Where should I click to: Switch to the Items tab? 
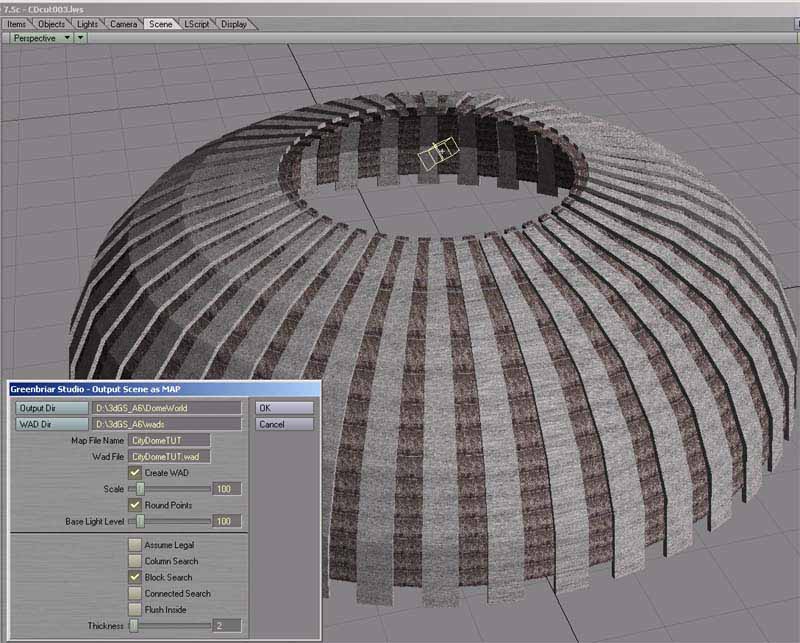point(17,23)
